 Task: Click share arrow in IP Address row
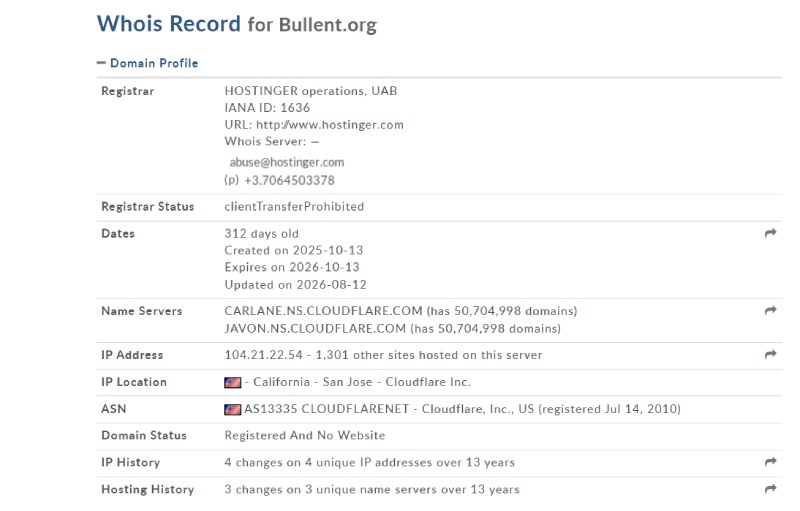pyautogui.click(x=770, y=354)
